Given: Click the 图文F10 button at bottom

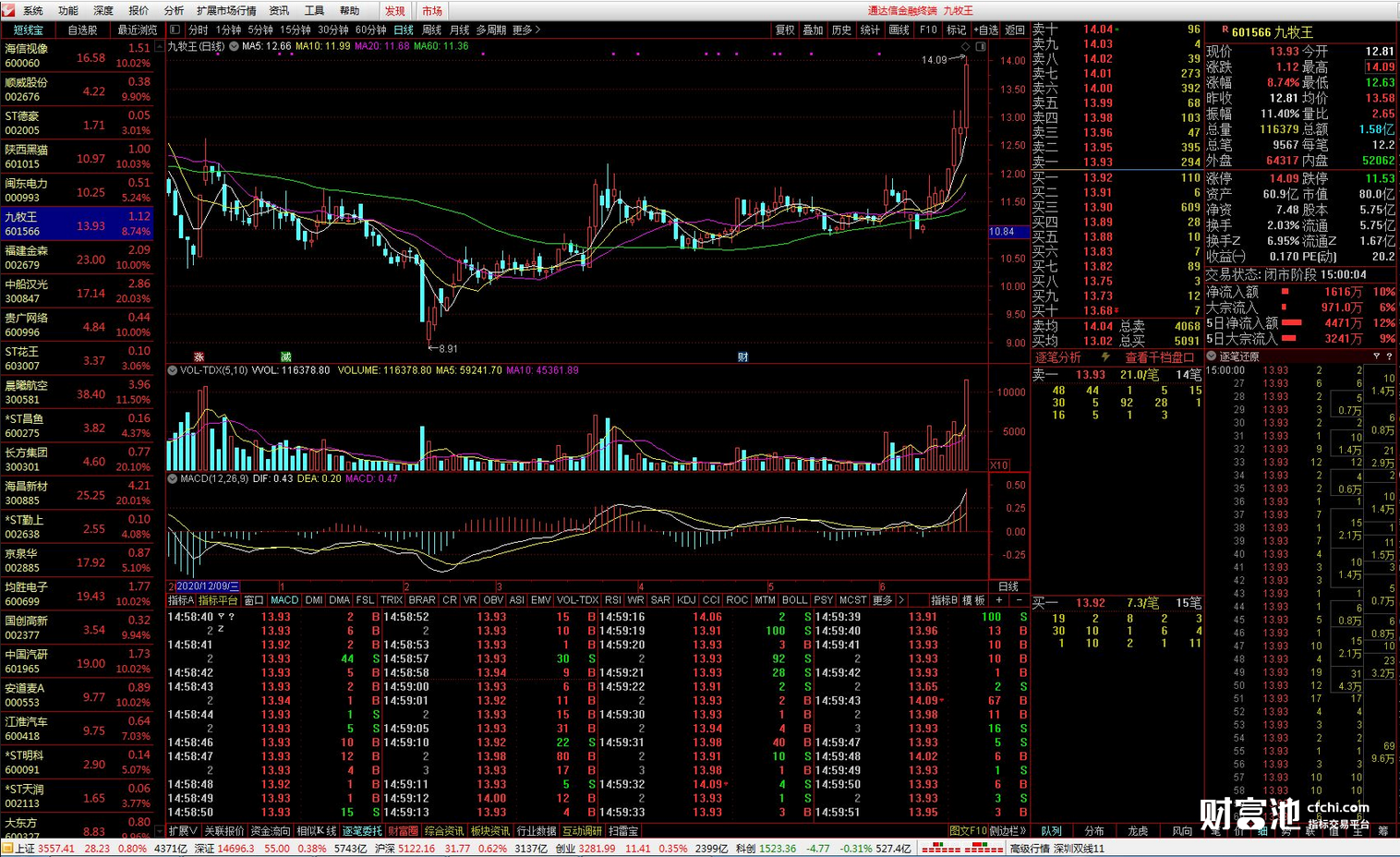Looking at the screenshot, I should point(968,831).
